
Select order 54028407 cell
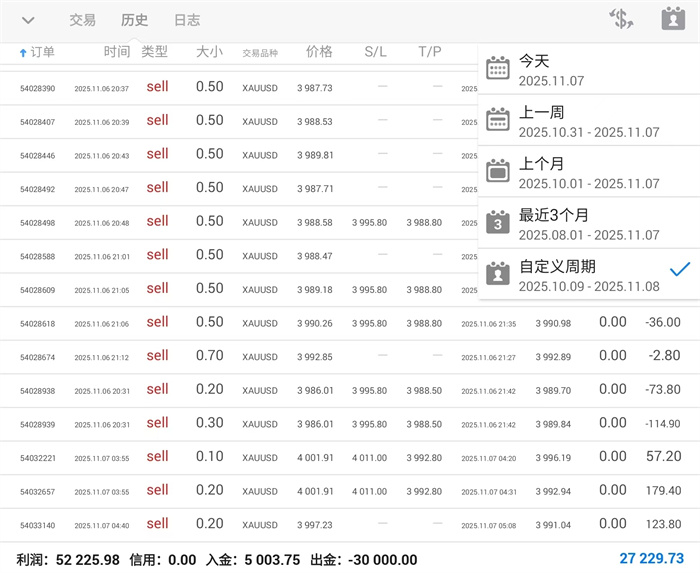coord(38,122)
